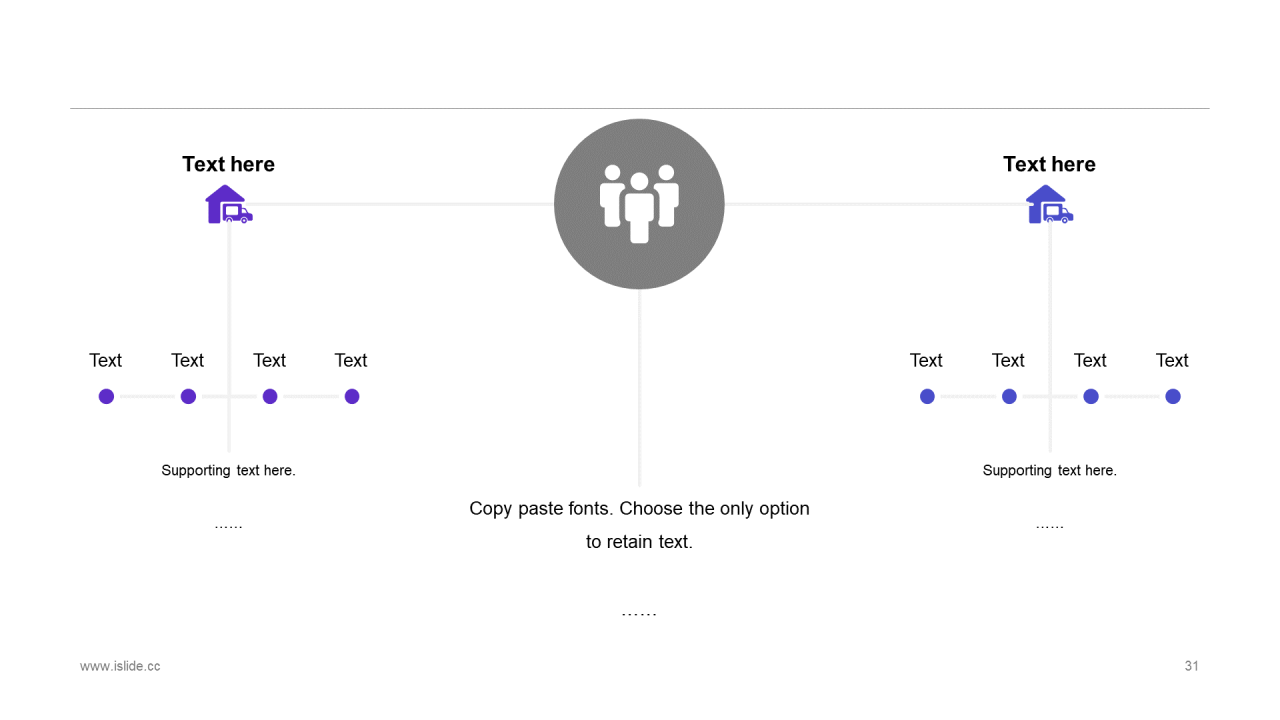This screenshot has height=720, width=1280.
Task: Click the slide number 31
Action: 1191,666
